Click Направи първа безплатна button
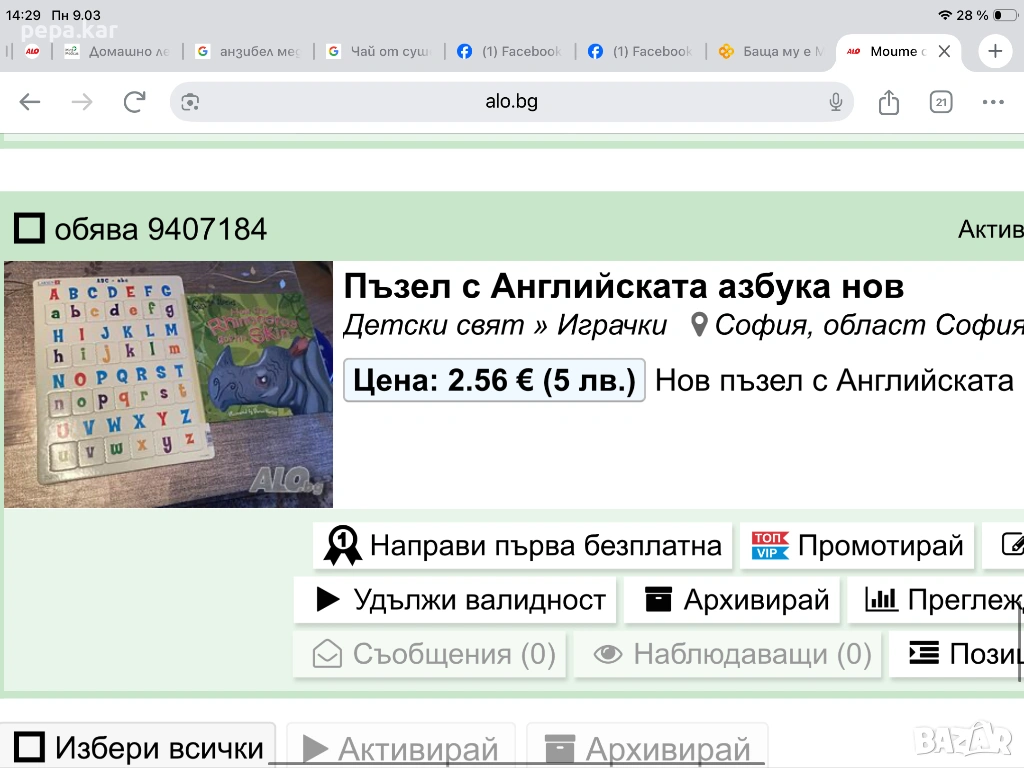Screen dimensions: 1024x768 (x=523, y=546)
